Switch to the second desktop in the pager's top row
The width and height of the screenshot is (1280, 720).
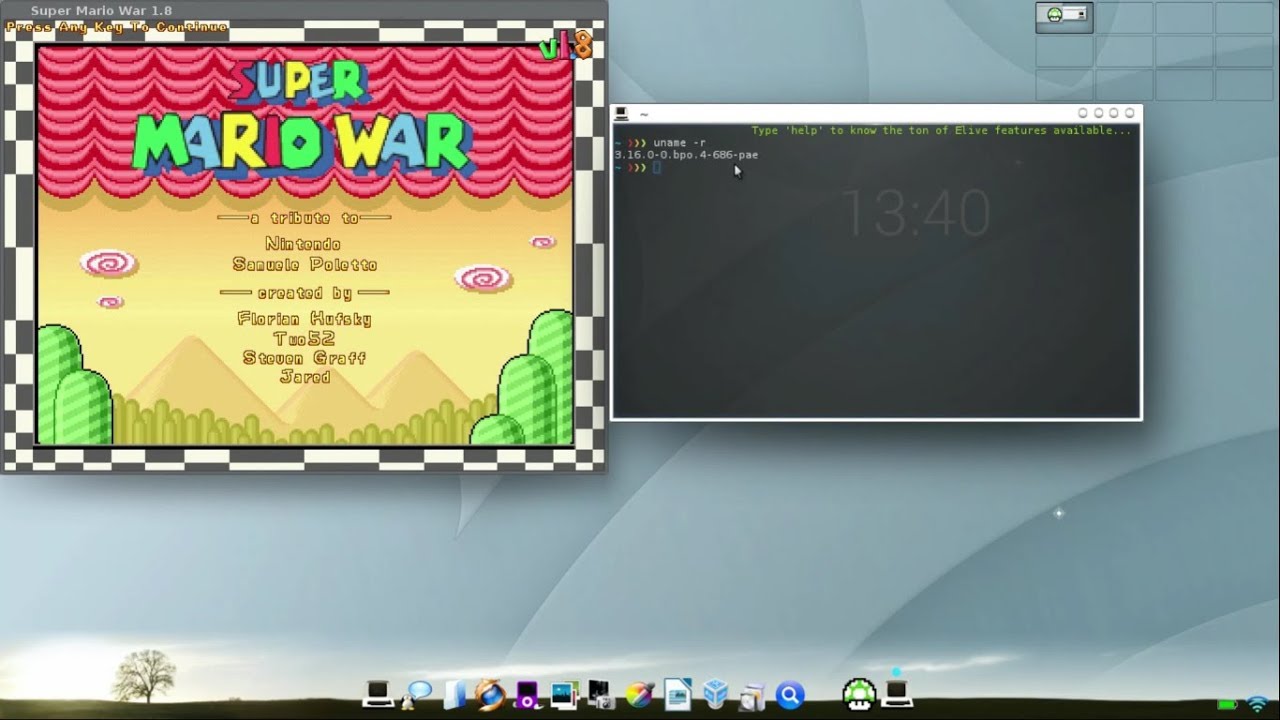[1124, 18]
